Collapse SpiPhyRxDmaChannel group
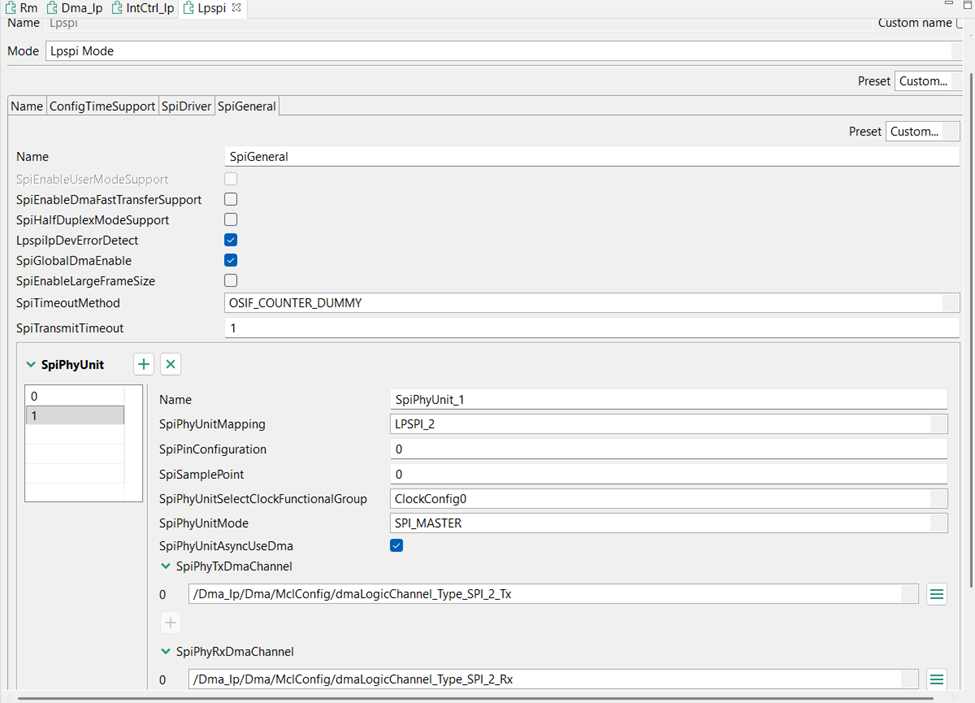 [165, 651]
